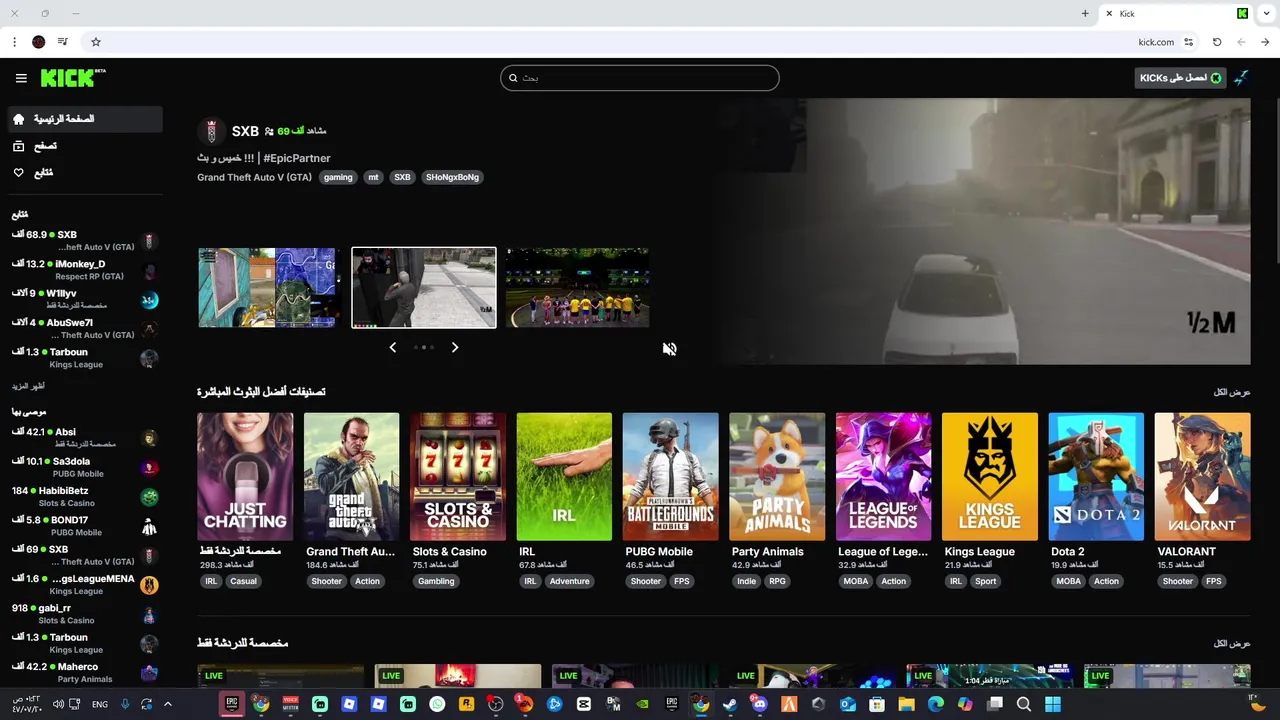Open the Slots & Casino category card
The height and width of the screenshot is (720, 1280).
pos(458,477)
